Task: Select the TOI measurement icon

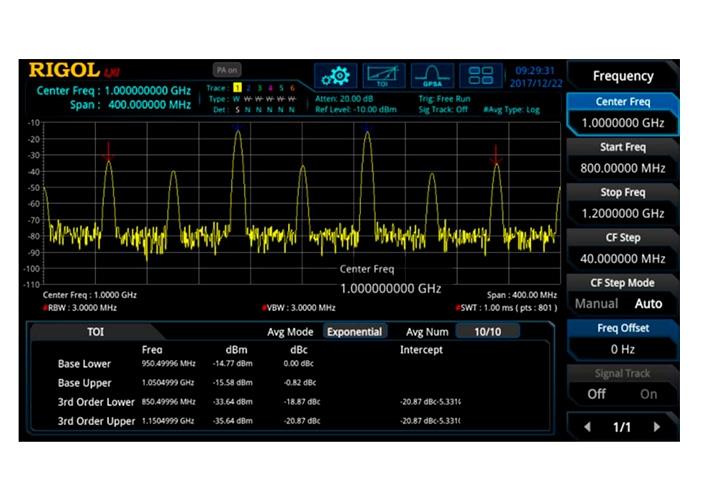Action: click(385, 76)
